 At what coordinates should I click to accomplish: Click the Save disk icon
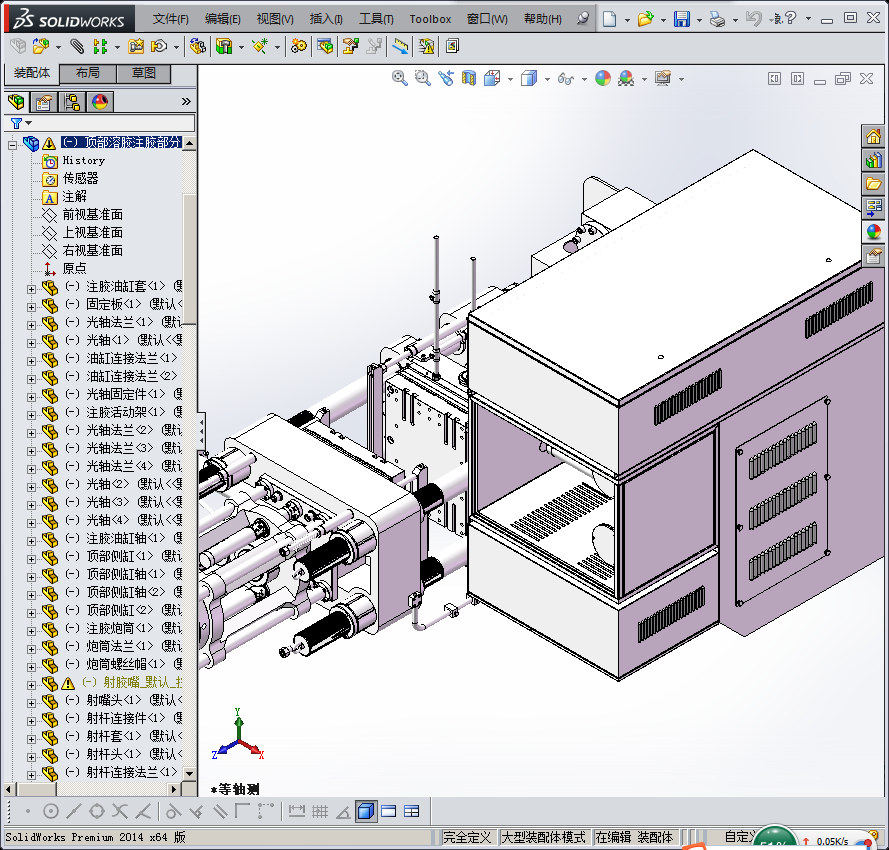click(681, 19)
